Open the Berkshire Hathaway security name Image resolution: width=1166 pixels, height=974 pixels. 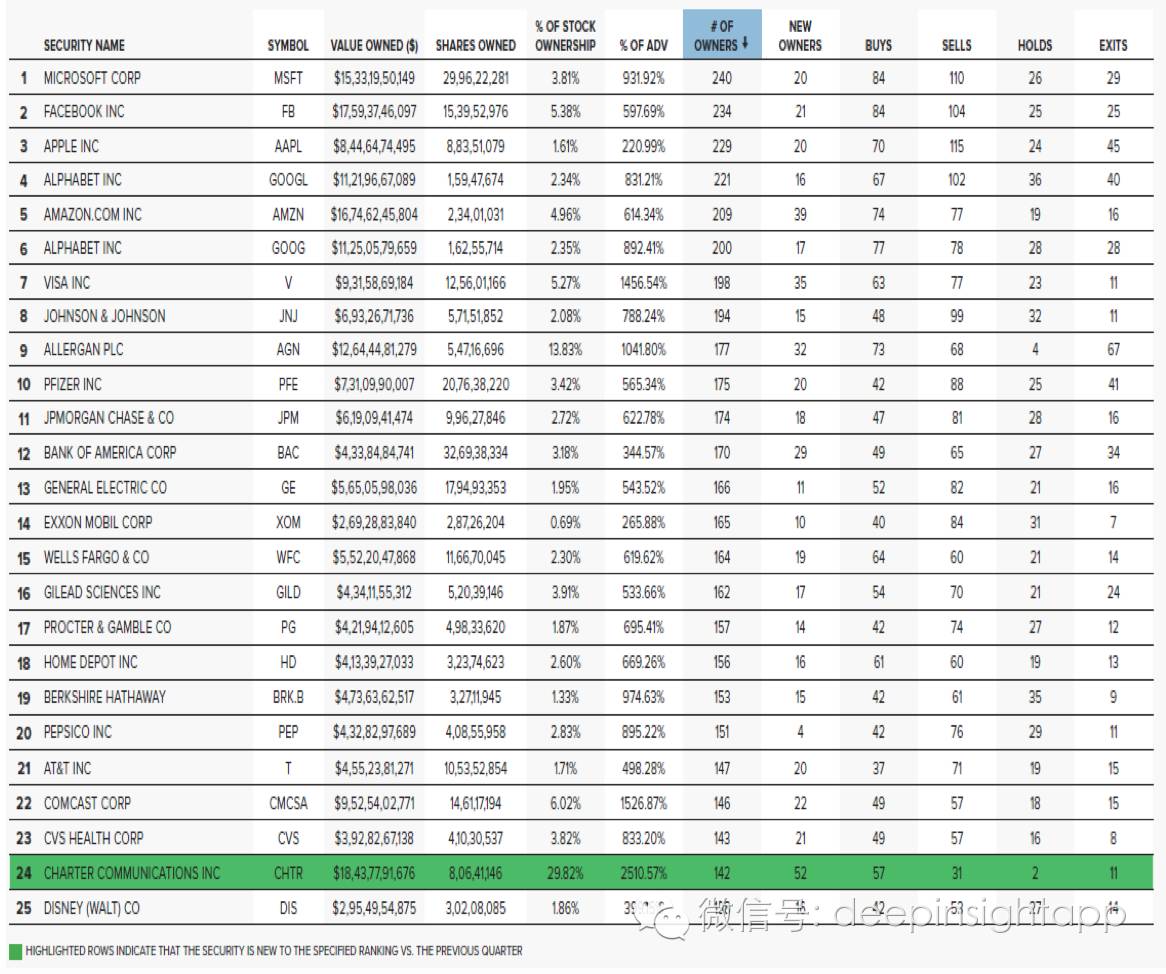point(104,697)
